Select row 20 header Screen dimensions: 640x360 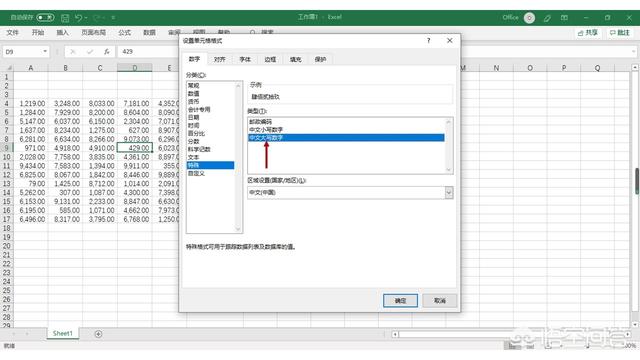click(x=7, y=246)
